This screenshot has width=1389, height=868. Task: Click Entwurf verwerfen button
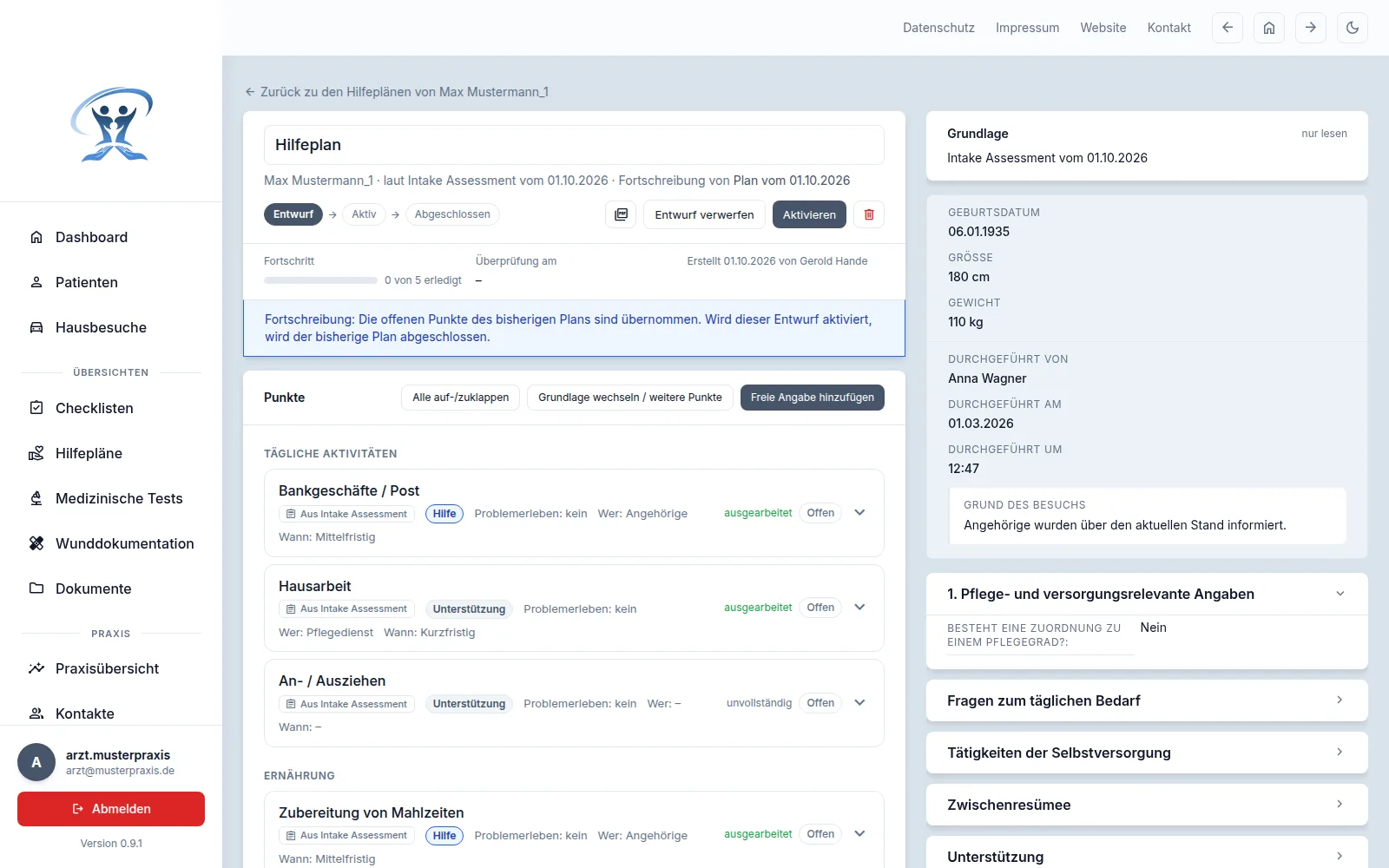pos(704,214)
